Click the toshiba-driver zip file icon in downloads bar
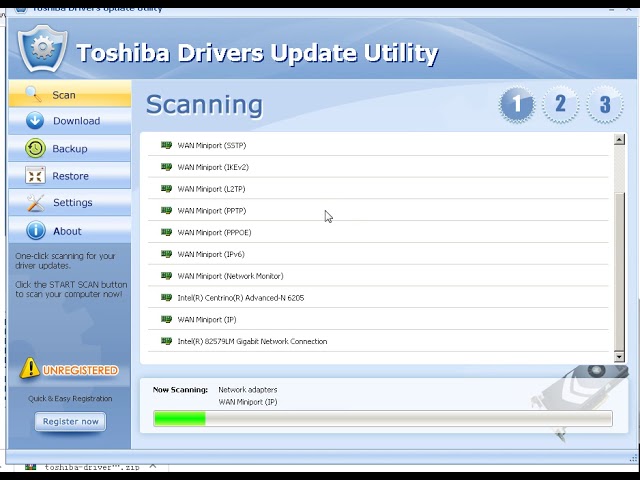The image size is (640, 480). 30,467
